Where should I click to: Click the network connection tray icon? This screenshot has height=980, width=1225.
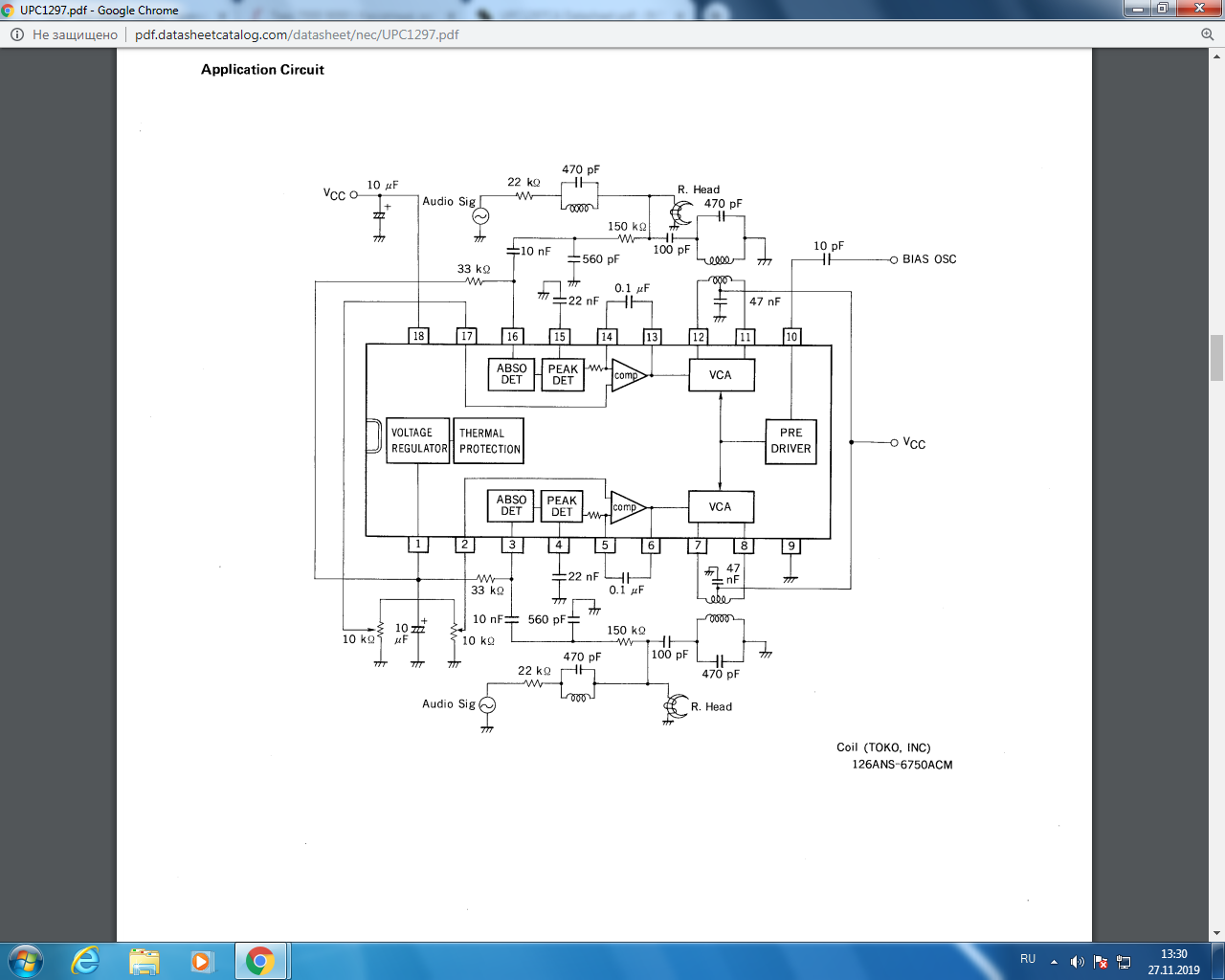1124,961
